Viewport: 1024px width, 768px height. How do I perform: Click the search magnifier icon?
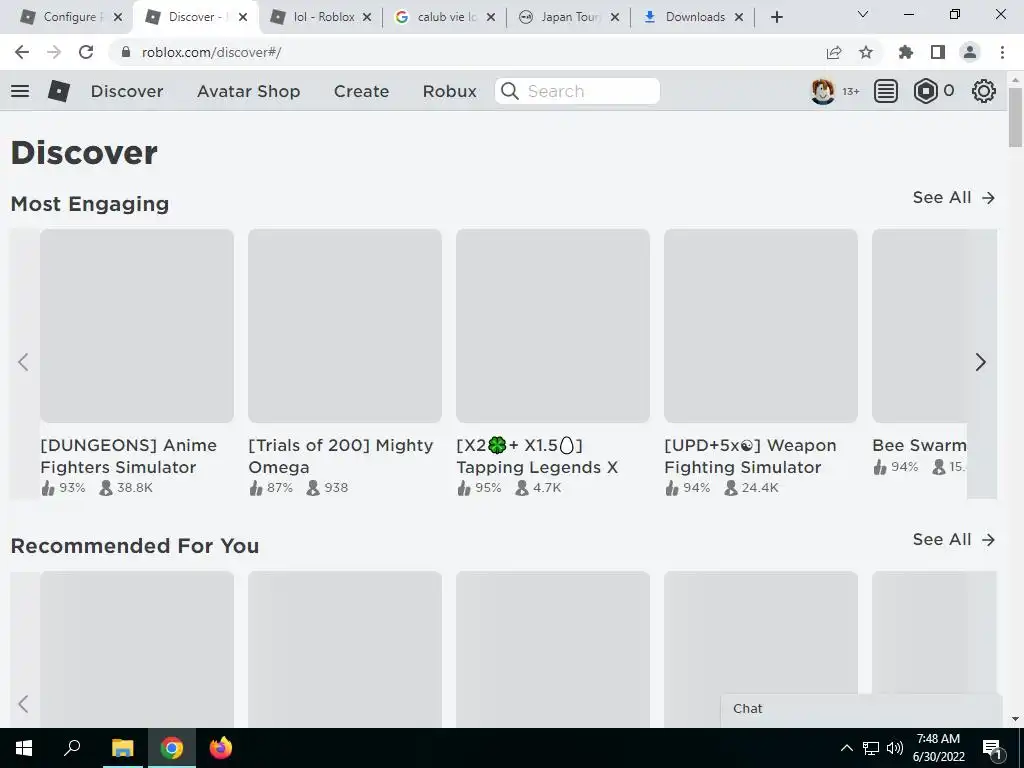click(510, 91)
